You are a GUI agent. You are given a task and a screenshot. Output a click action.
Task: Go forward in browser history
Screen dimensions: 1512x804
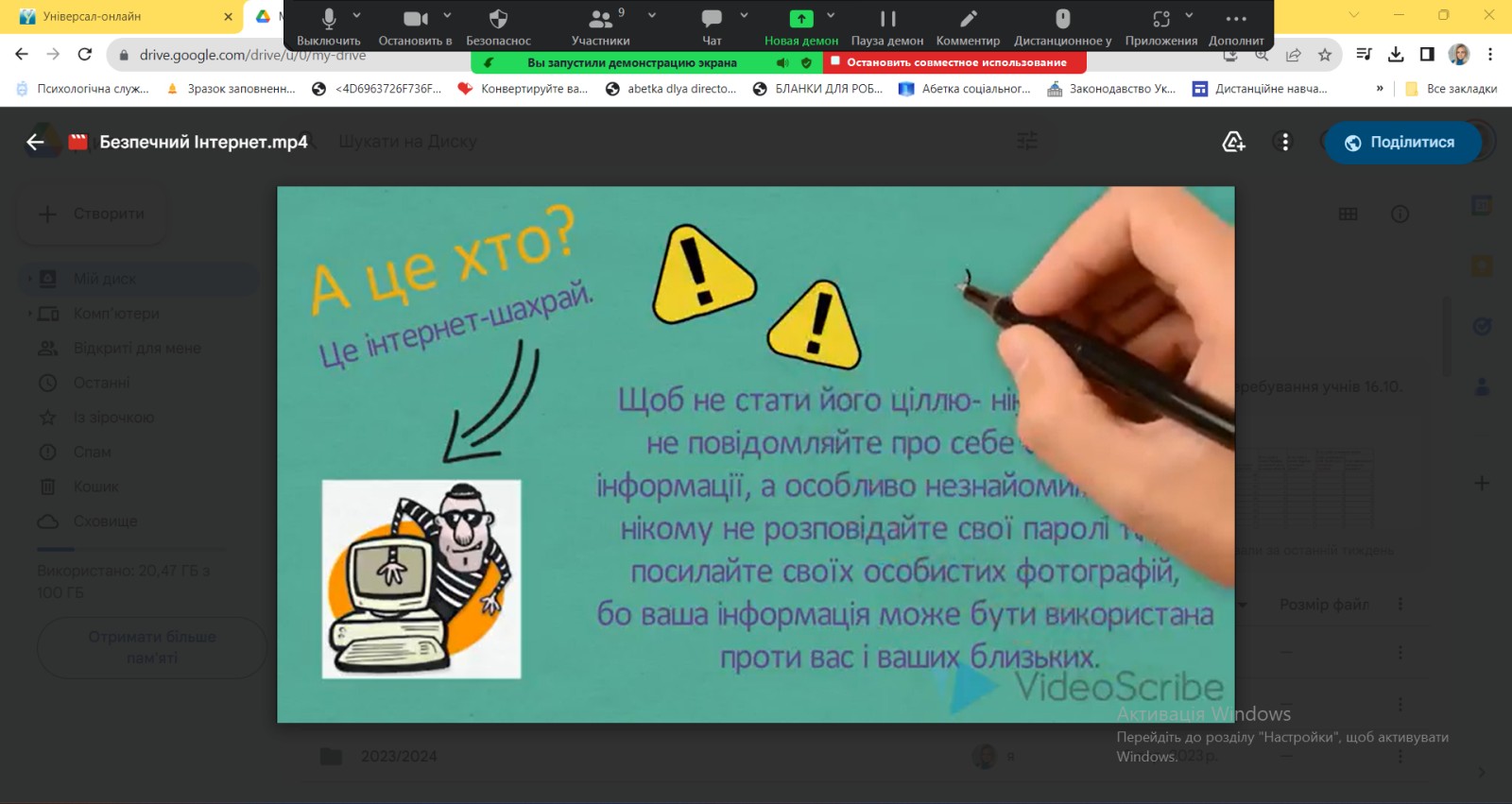53,55
